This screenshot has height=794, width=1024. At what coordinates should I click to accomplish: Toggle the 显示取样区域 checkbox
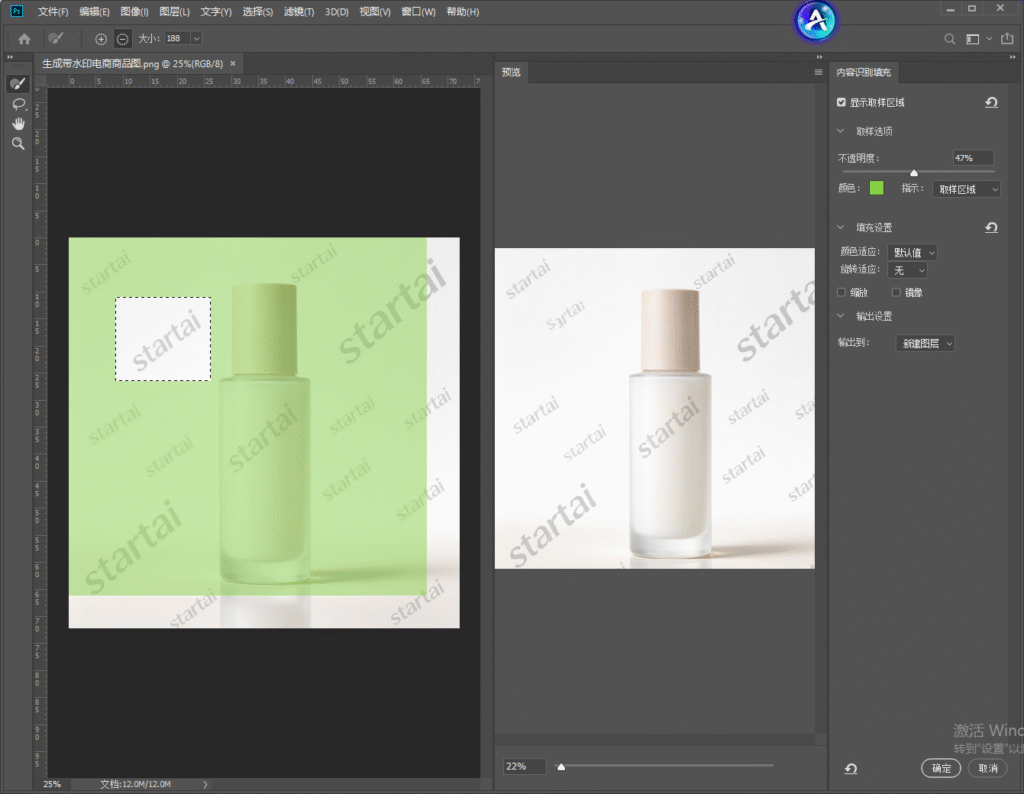tap(841, 103)
